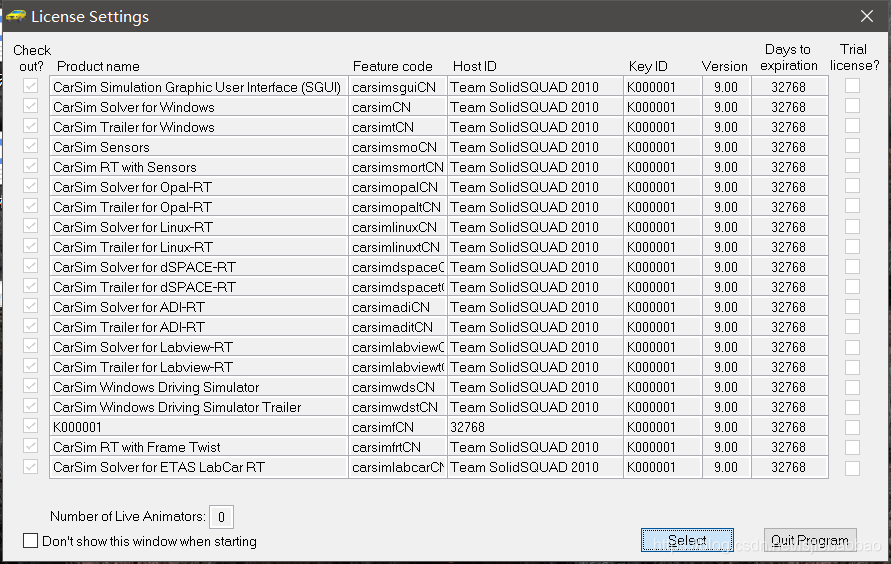Viewport: 891px width, 564px height.
Task: Toggle check out for the carsimfCN row
Action: (31, 426)
